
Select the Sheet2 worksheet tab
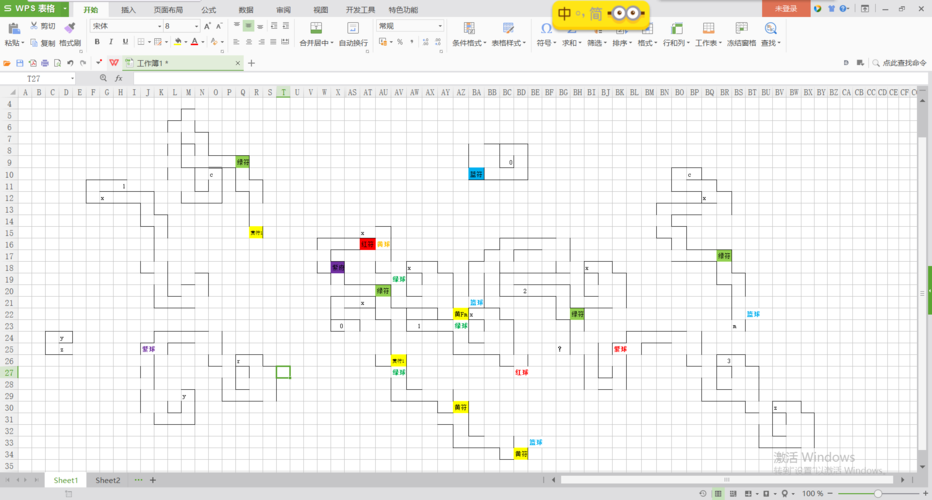coord(107,480)
